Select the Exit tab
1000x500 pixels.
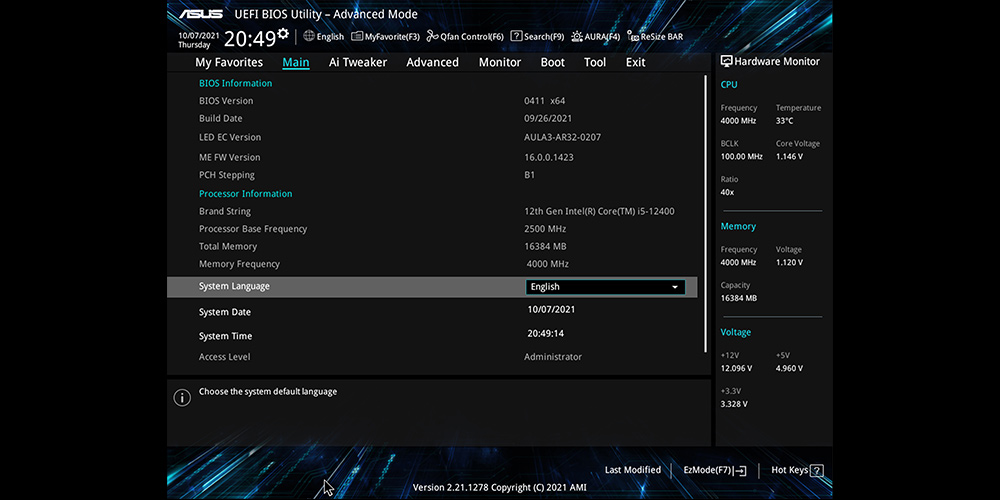(x=635, y=62)
